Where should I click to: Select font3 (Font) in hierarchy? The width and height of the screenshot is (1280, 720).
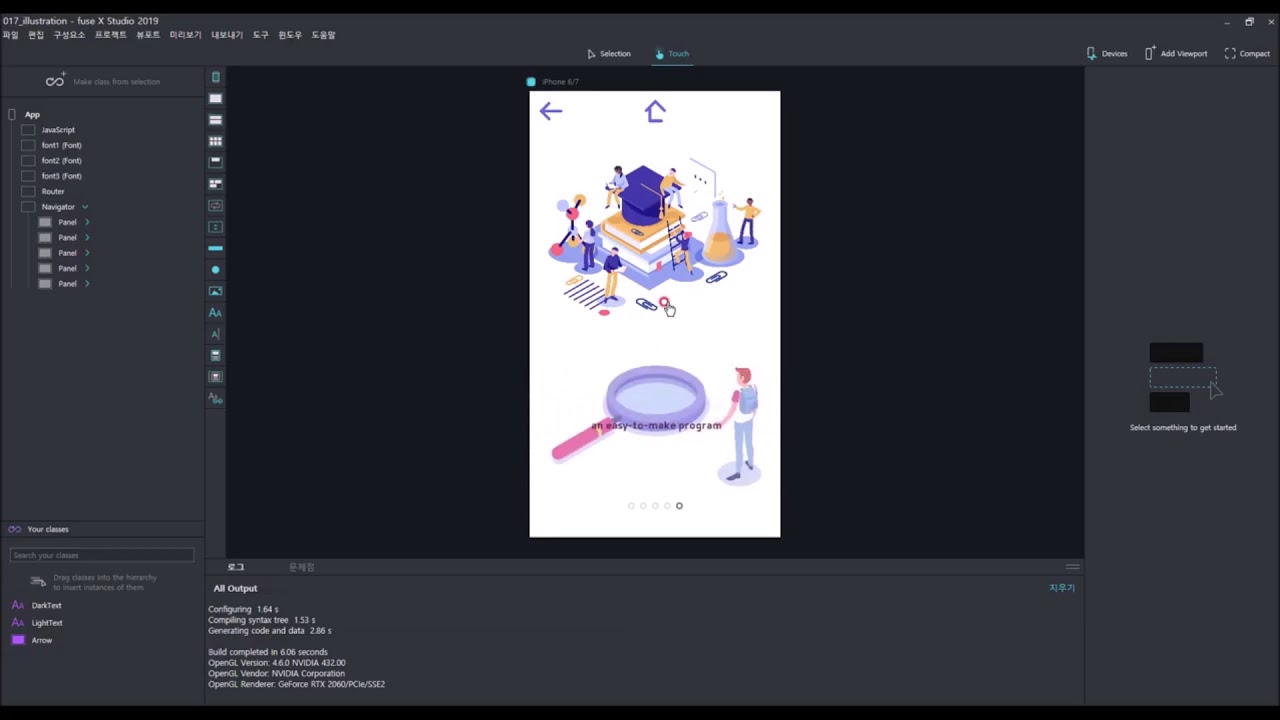(x=61, y=176)
